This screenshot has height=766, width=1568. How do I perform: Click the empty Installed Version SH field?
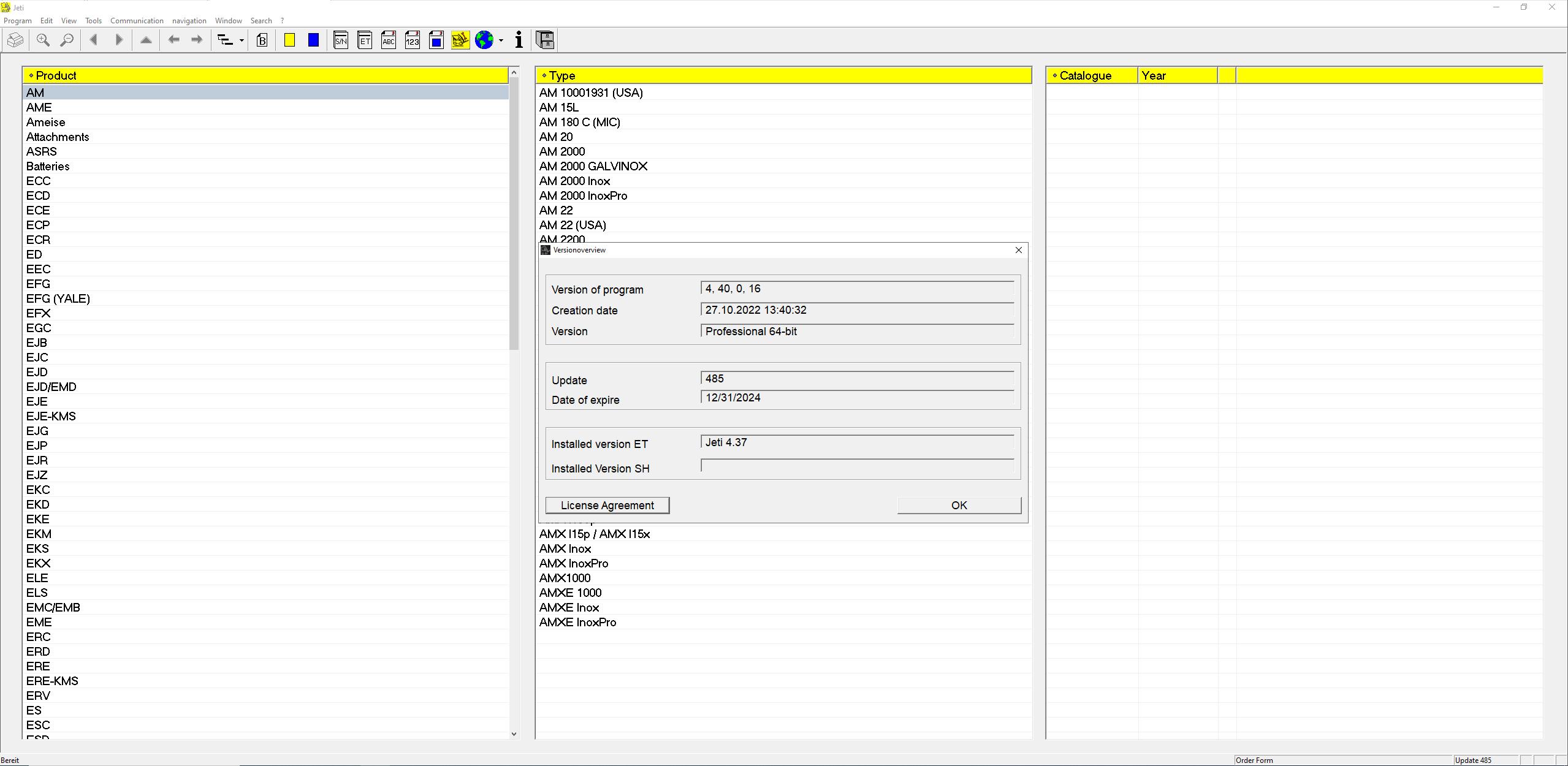[x=857, y=466]
